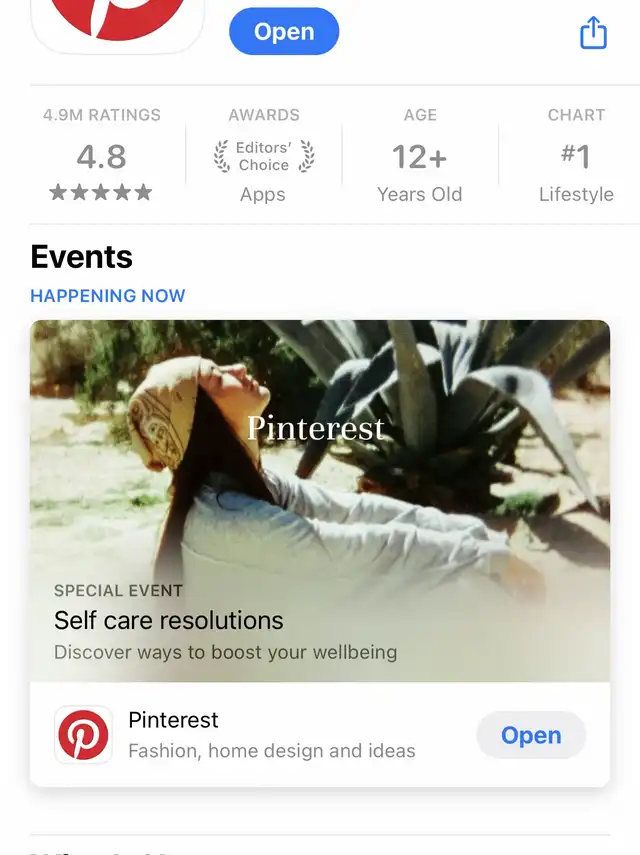The width and height of the screenshot is (640, 855).
Task: Open the Self care event image
Action: pyautogui.click(x=320, y=480)
